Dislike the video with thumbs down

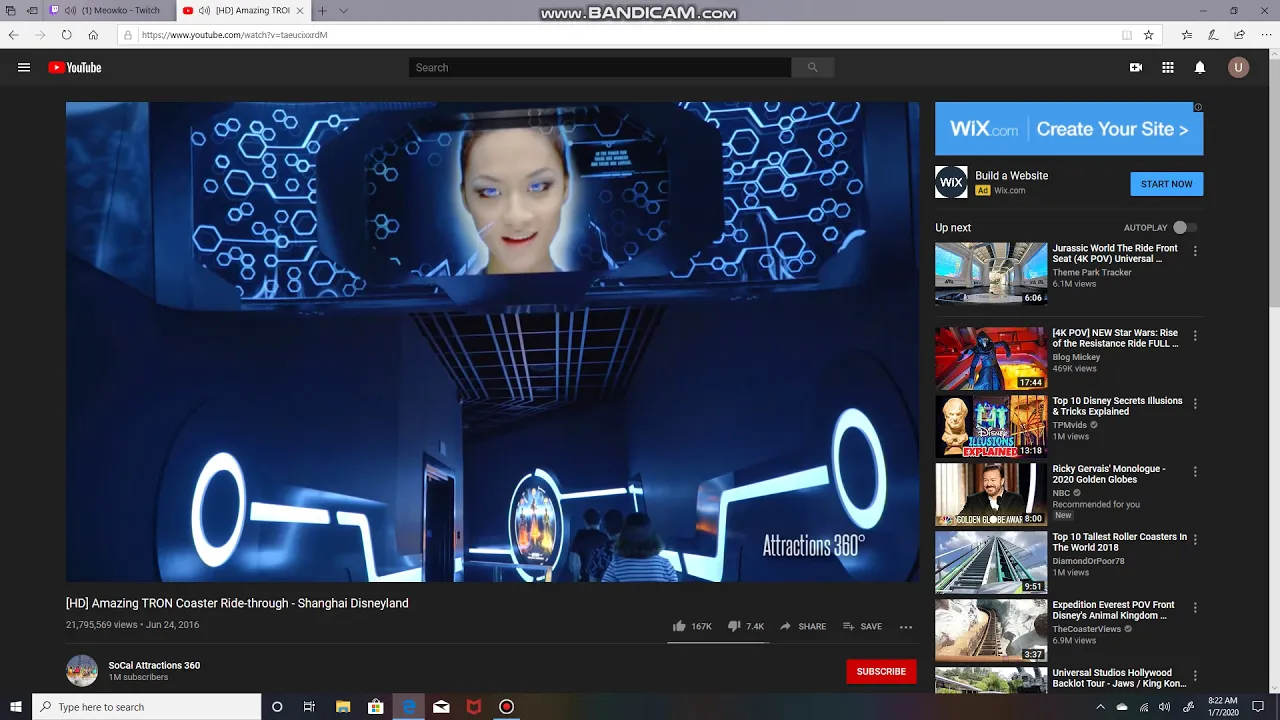point(734,626)
